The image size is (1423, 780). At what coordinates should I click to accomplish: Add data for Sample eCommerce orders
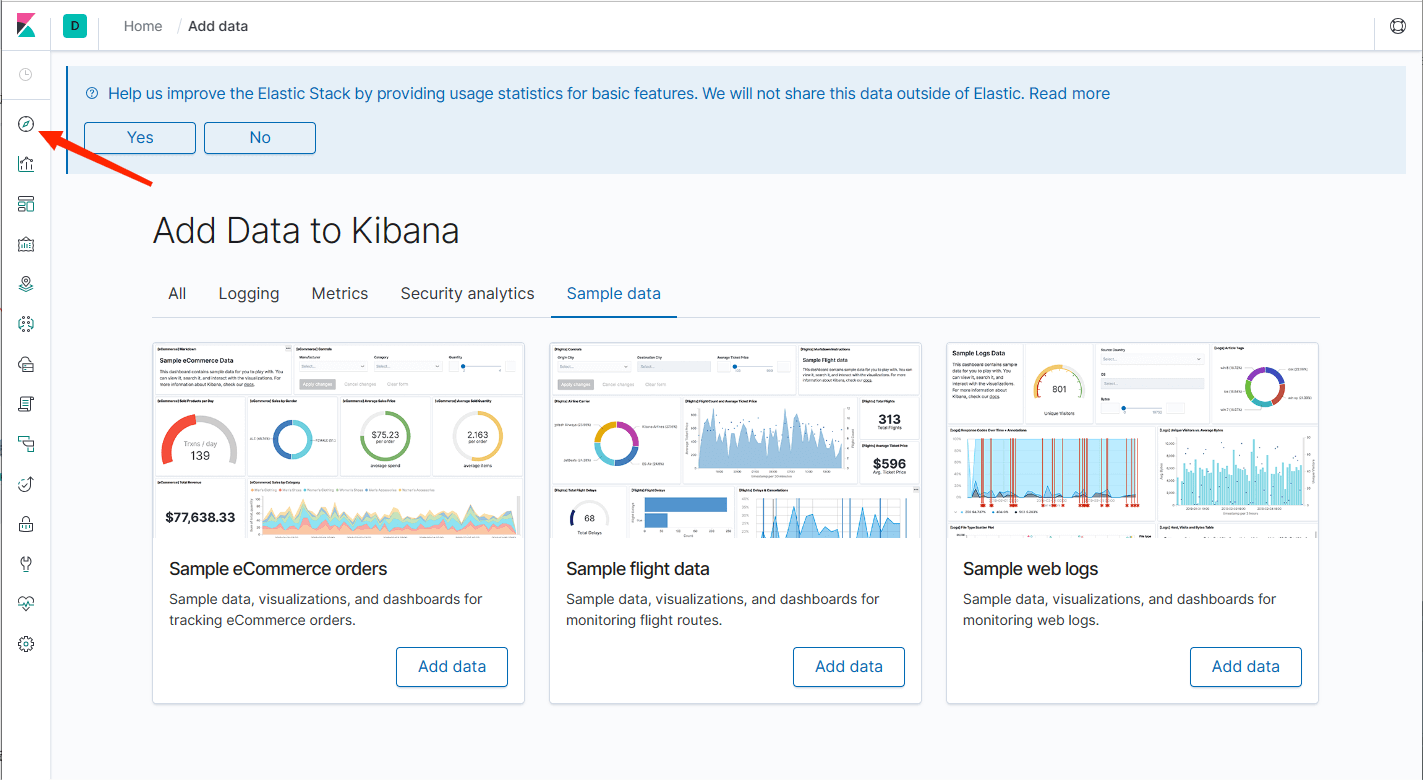click(x=452, y=666)
